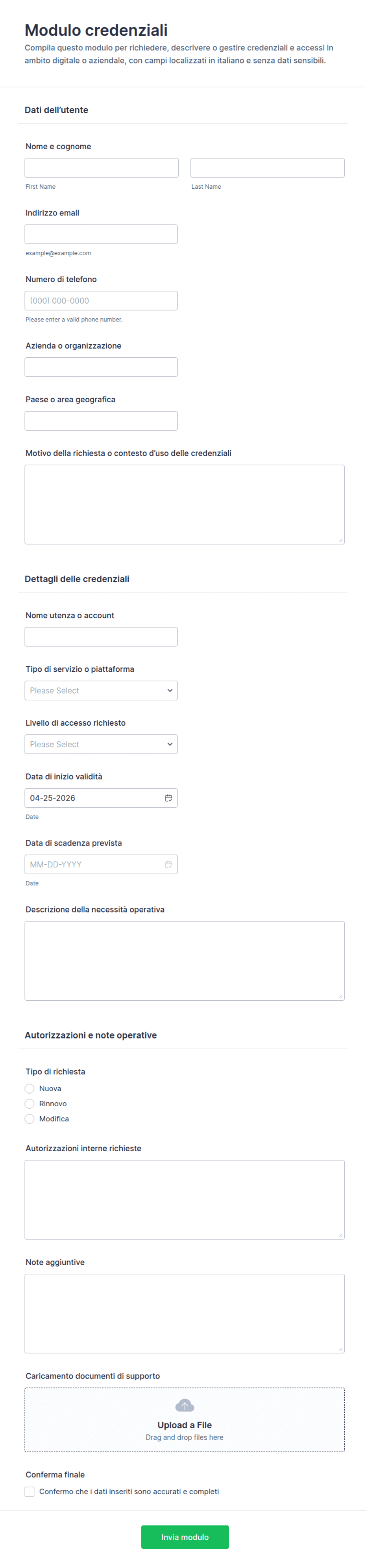The width and height of the screenshot is (366, 1568).
Task: Open calendar picker for Data di inizio validità
Action: 168,798
